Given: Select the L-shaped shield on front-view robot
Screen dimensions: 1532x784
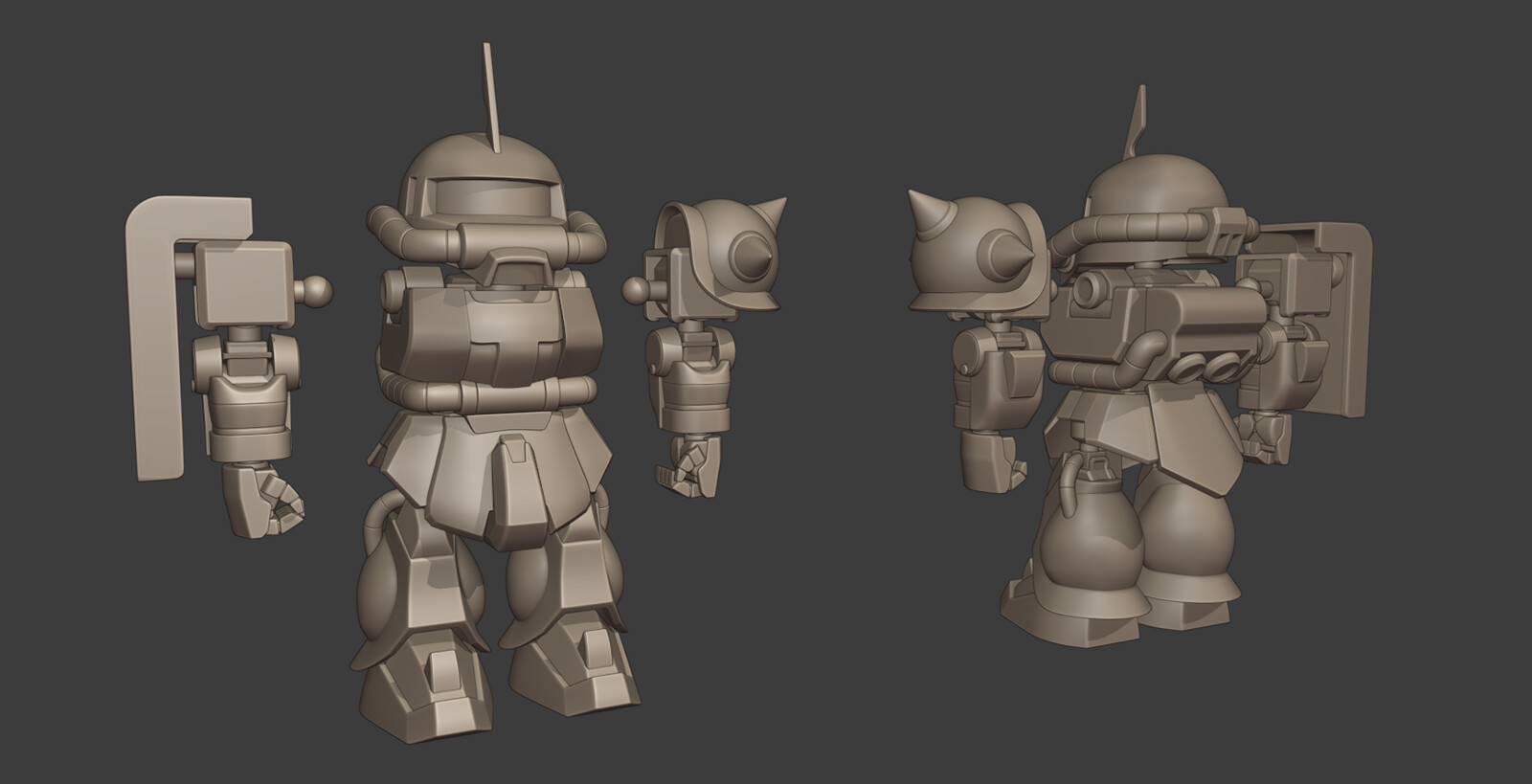Looking at the screenshot, I should click(x=153, y=337).
